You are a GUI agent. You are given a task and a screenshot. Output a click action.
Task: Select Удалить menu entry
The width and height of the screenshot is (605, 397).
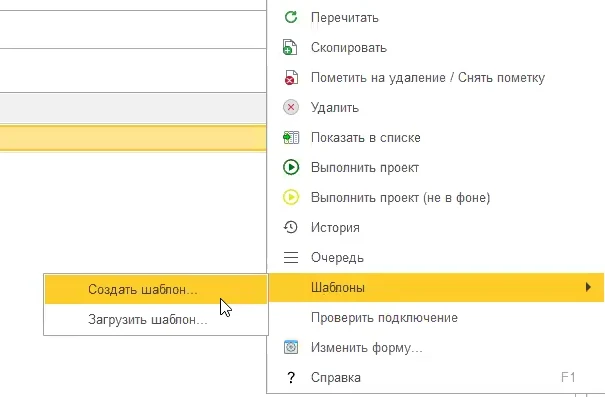pos(435,108)
